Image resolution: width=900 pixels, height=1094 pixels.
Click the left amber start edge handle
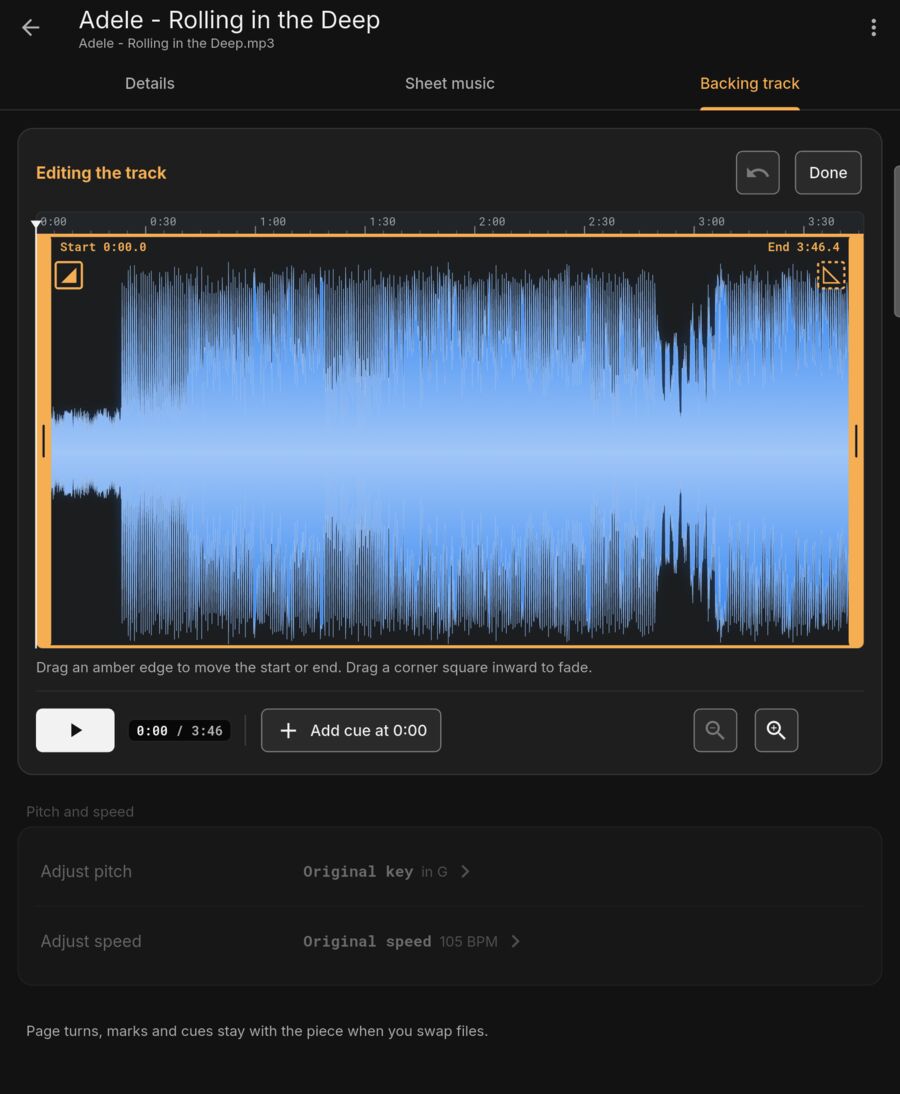click(x=44, y=441)
